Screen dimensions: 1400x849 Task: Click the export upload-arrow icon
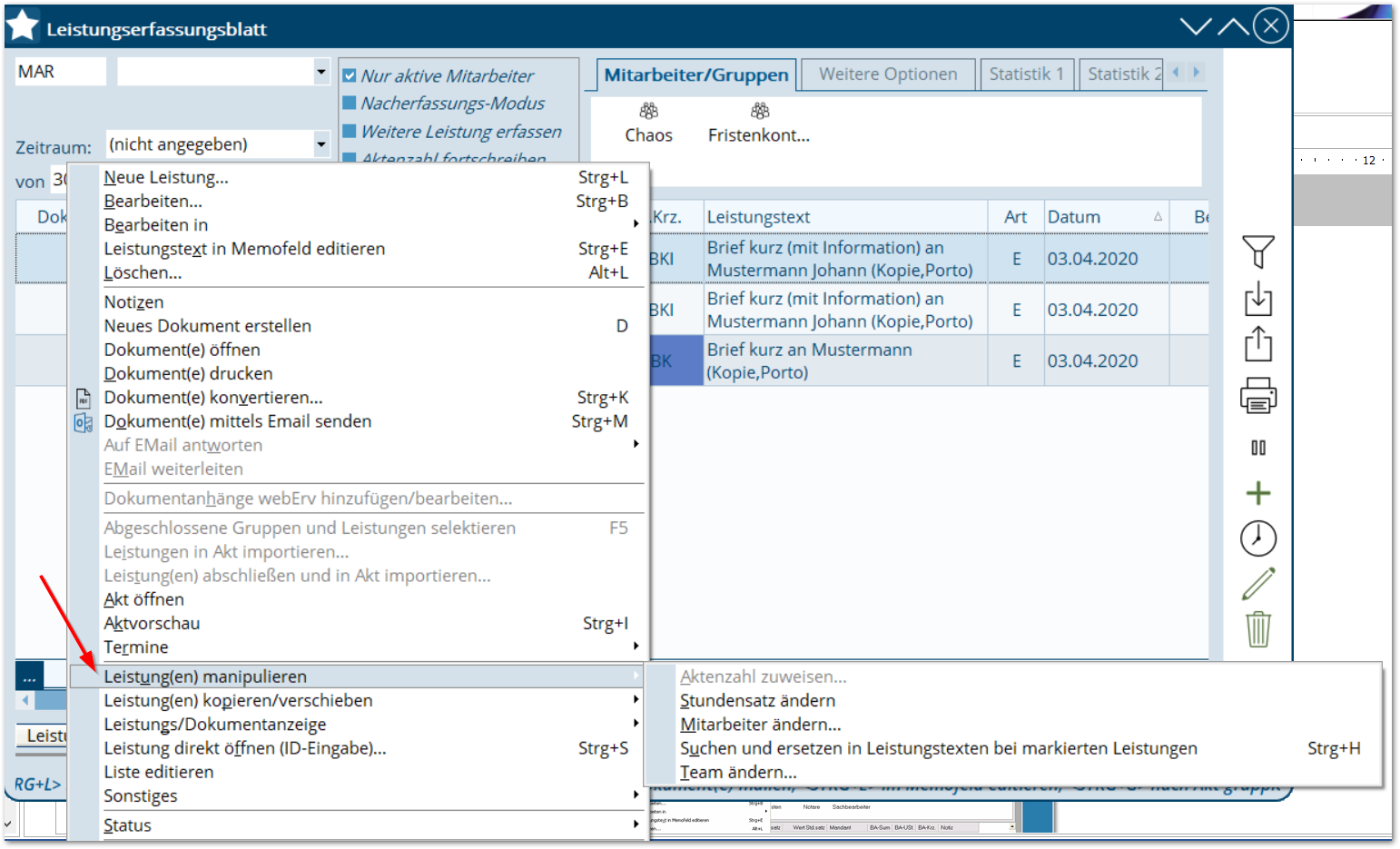pos(1258,344)
